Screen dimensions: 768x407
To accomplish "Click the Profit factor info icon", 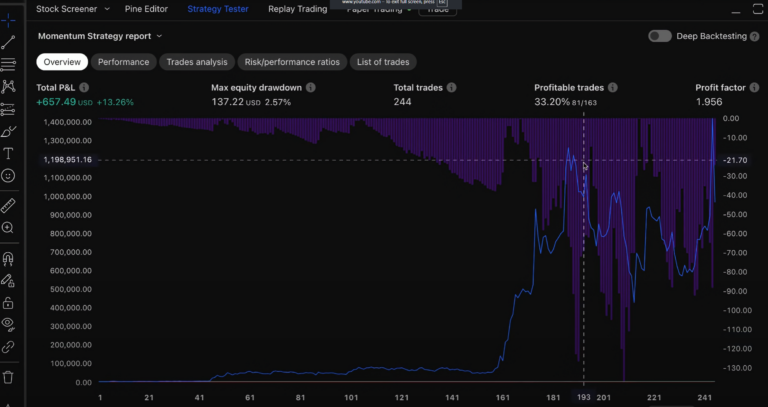I will click(x=756, y=88).
